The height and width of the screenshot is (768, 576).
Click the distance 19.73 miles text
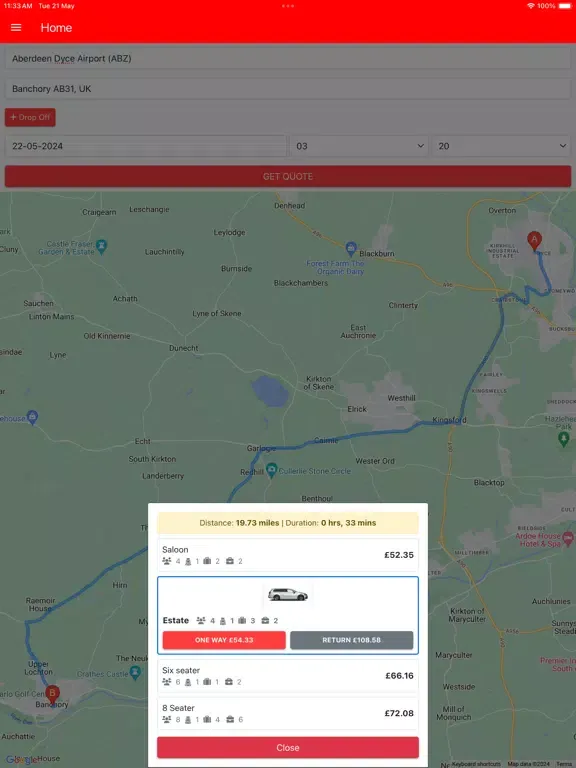click(x=257, y=523)
